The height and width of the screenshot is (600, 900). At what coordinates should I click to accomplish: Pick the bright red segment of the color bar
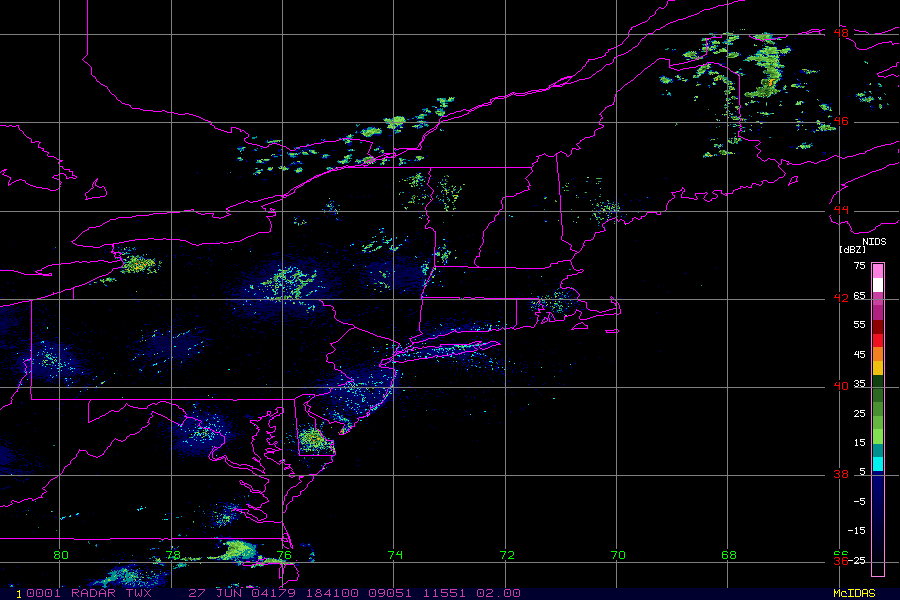pyautogui.click(x=878, y=340)
